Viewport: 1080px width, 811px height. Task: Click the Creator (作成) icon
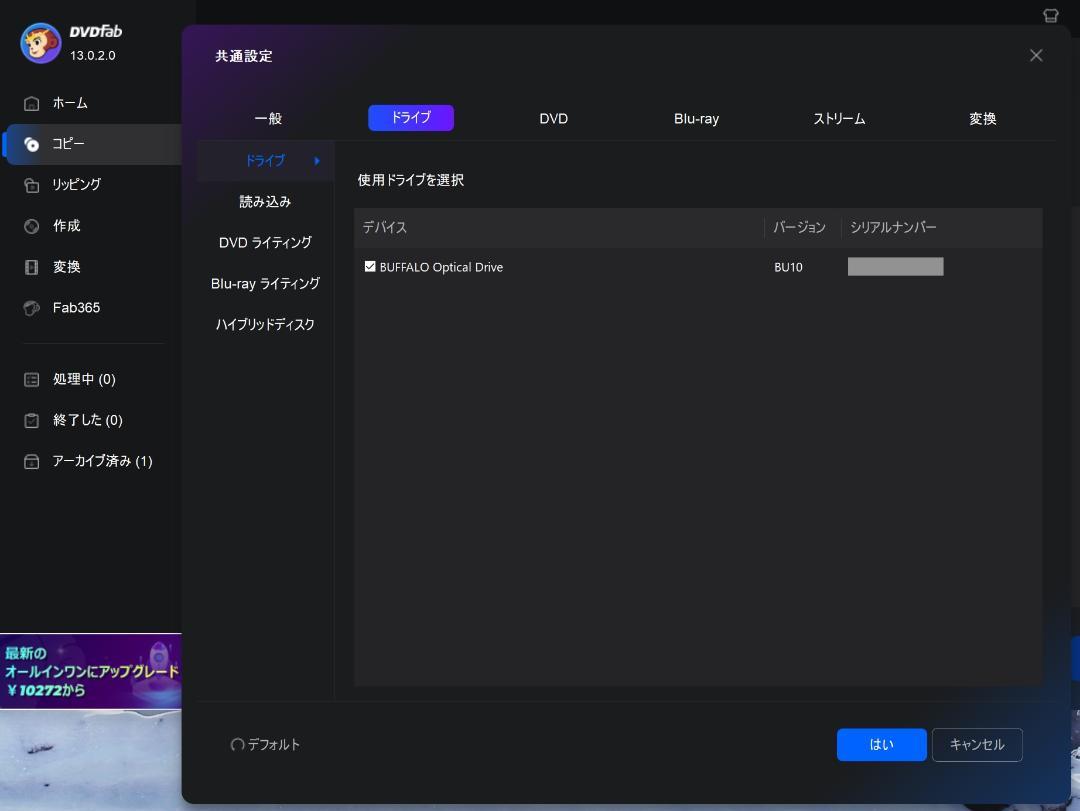[x=32, y=226]
